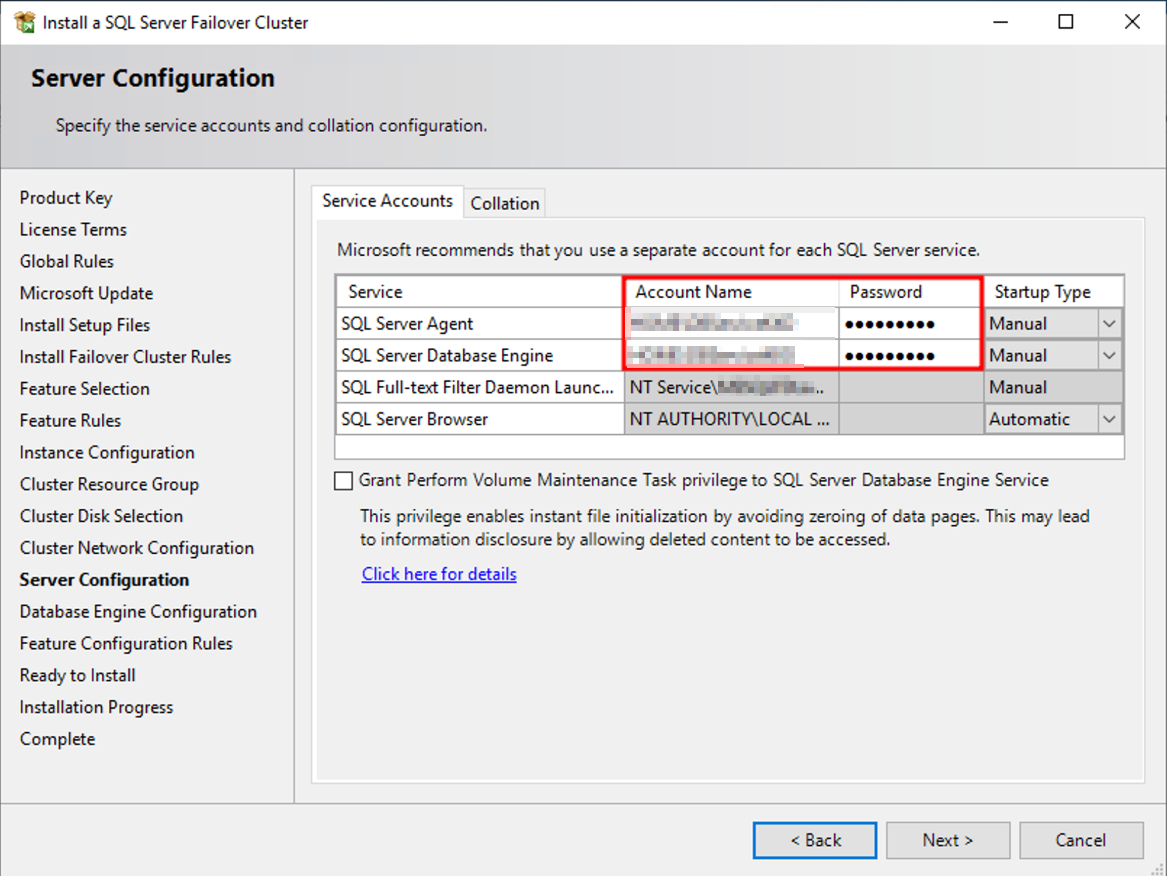Close the Install a SQL Server Failover Cluster window
This screenshot has height=876, width=1167.
[x=1132, y=22]
